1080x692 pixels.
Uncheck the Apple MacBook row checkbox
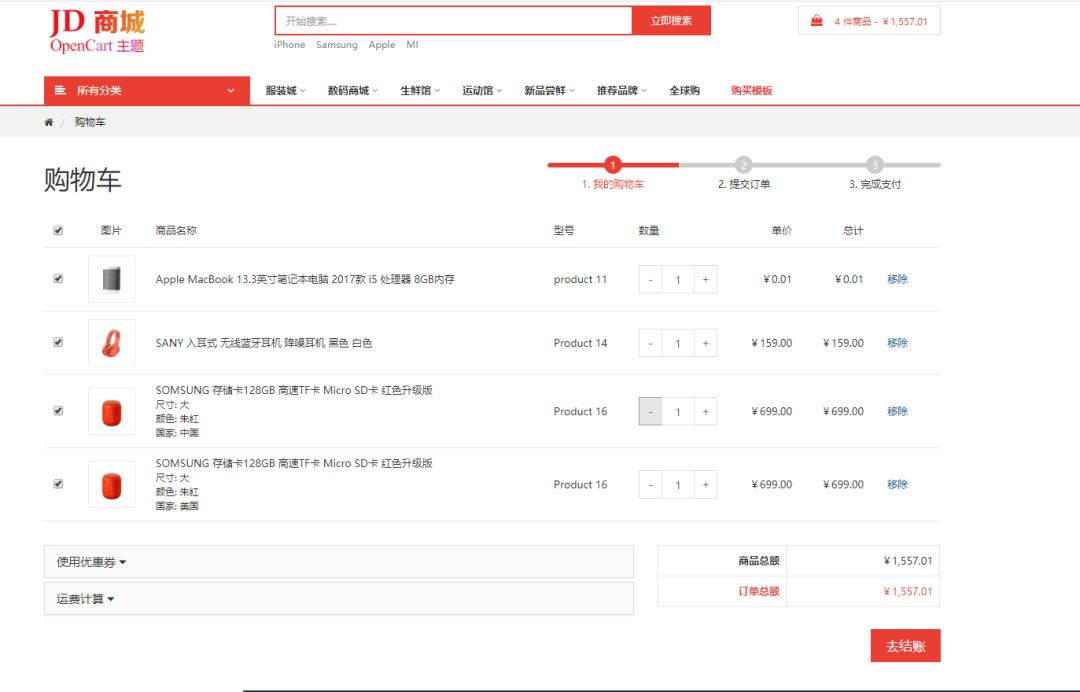tap(58, 279)
